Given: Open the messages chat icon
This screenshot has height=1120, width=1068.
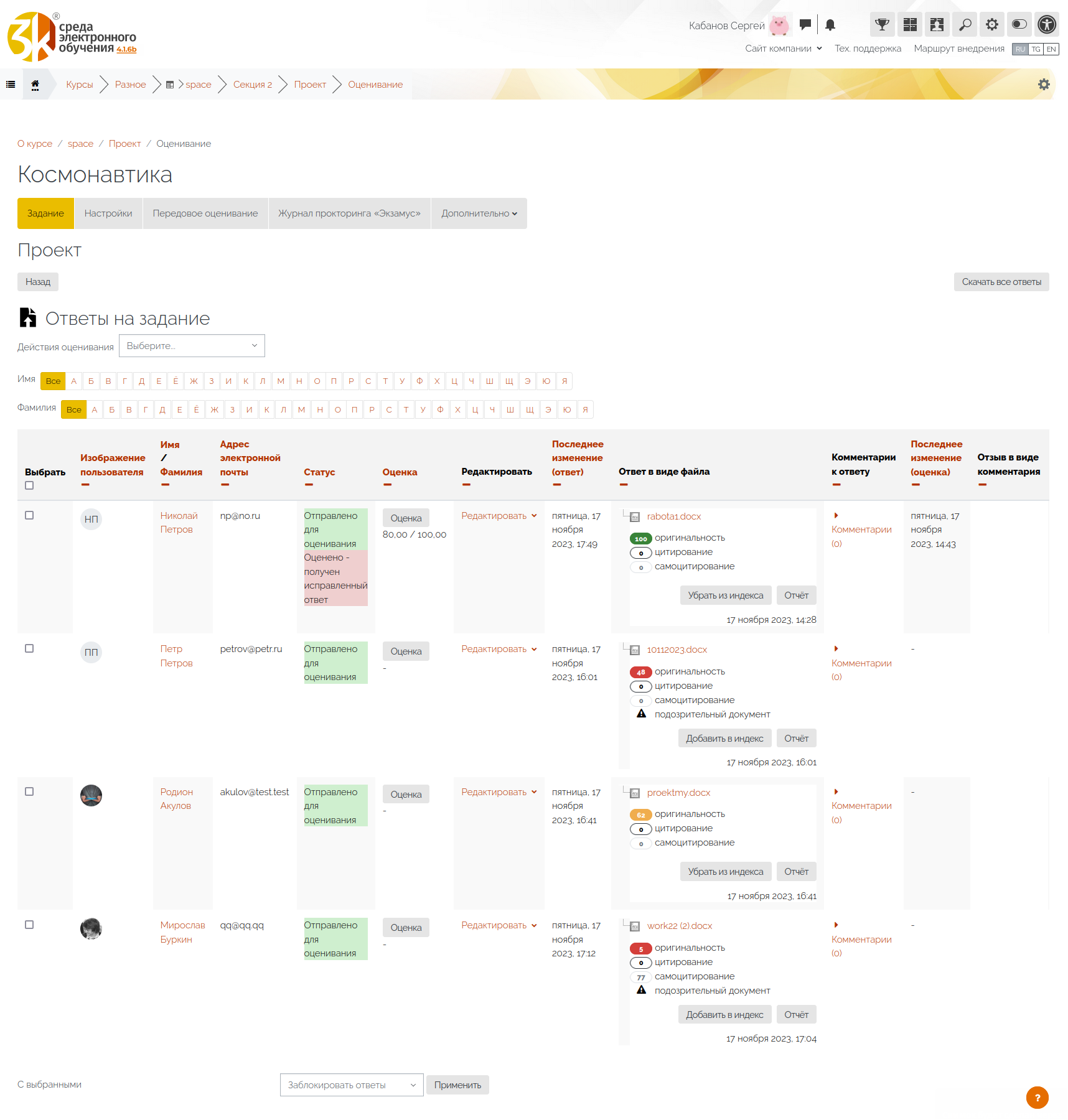Looking at the screenshot, I should 805,25.
